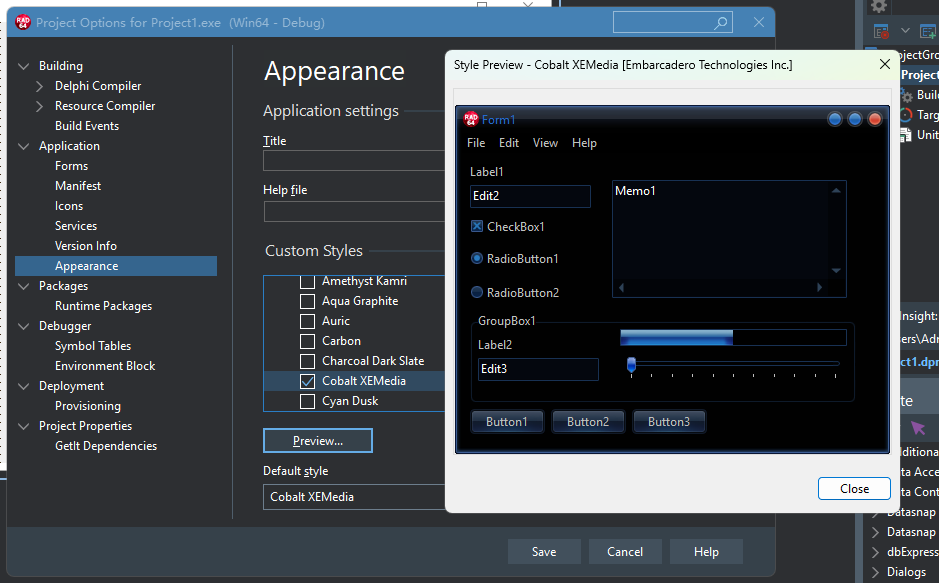The width and height of the screenshot is (939, 583).
Task: Select Forms in the options tree
Action: pyautogui.click(x=71, y=166)
